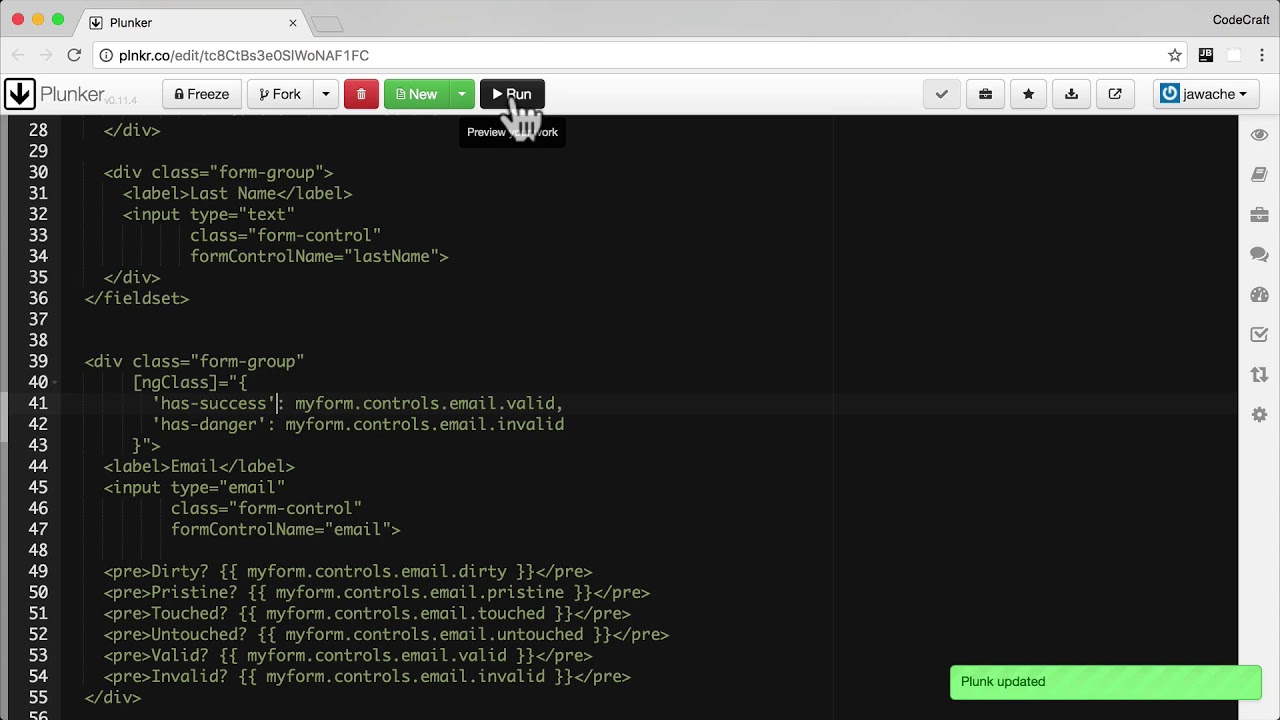Open the book icon in the right sidebar
Image resolution: width=1280 pixels, height=720 pixels.
click(x=1259, y=175)
